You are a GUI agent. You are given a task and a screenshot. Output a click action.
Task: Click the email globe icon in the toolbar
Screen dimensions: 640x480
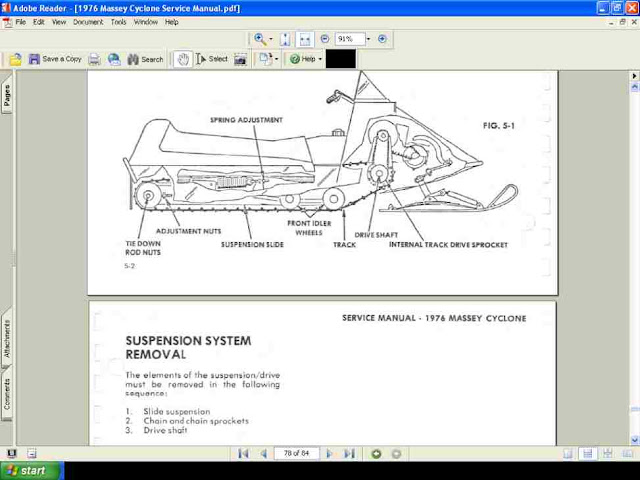pos(114,60)
